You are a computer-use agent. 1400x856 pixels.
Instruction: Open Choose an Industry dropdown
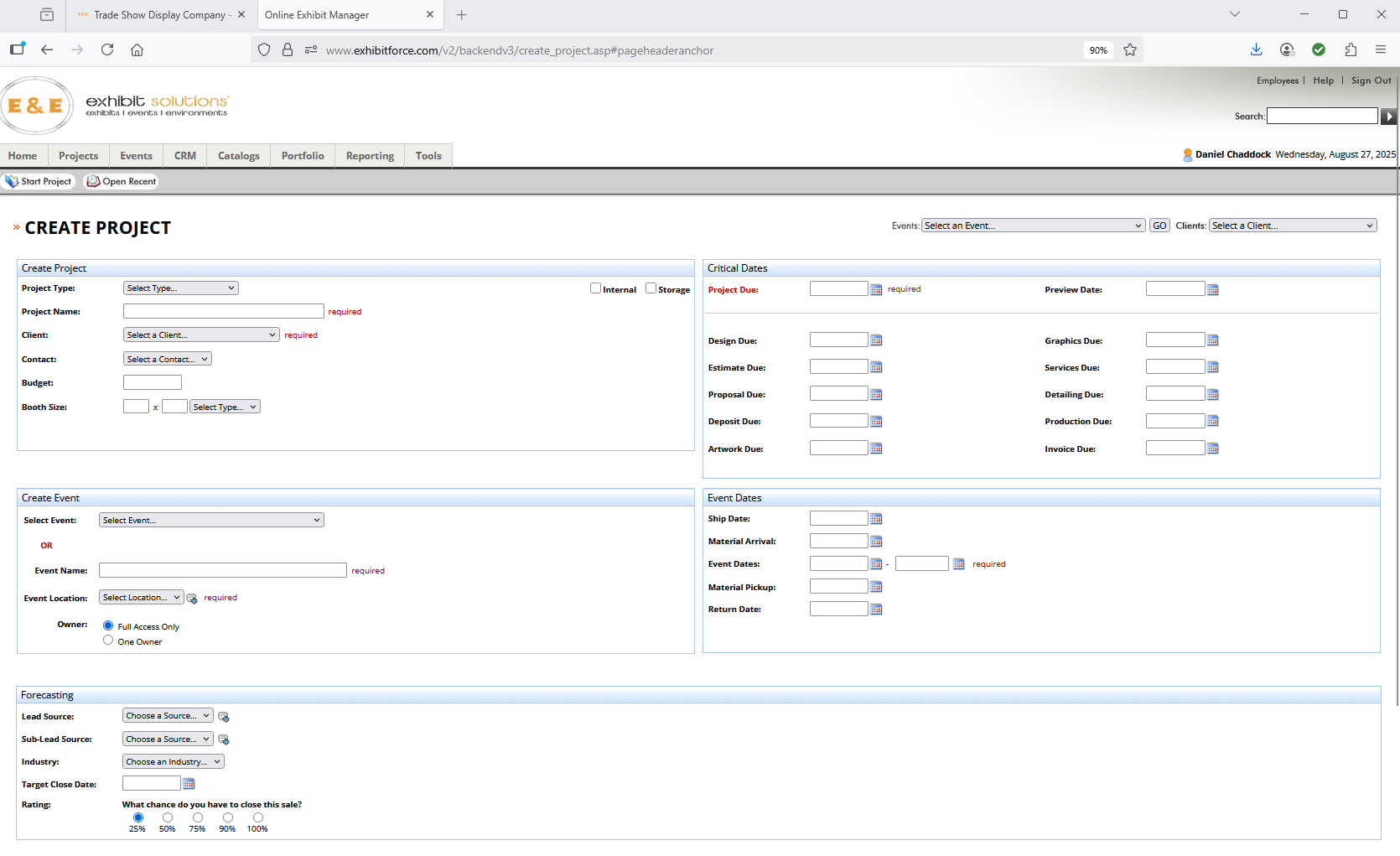tap(174, 761)
